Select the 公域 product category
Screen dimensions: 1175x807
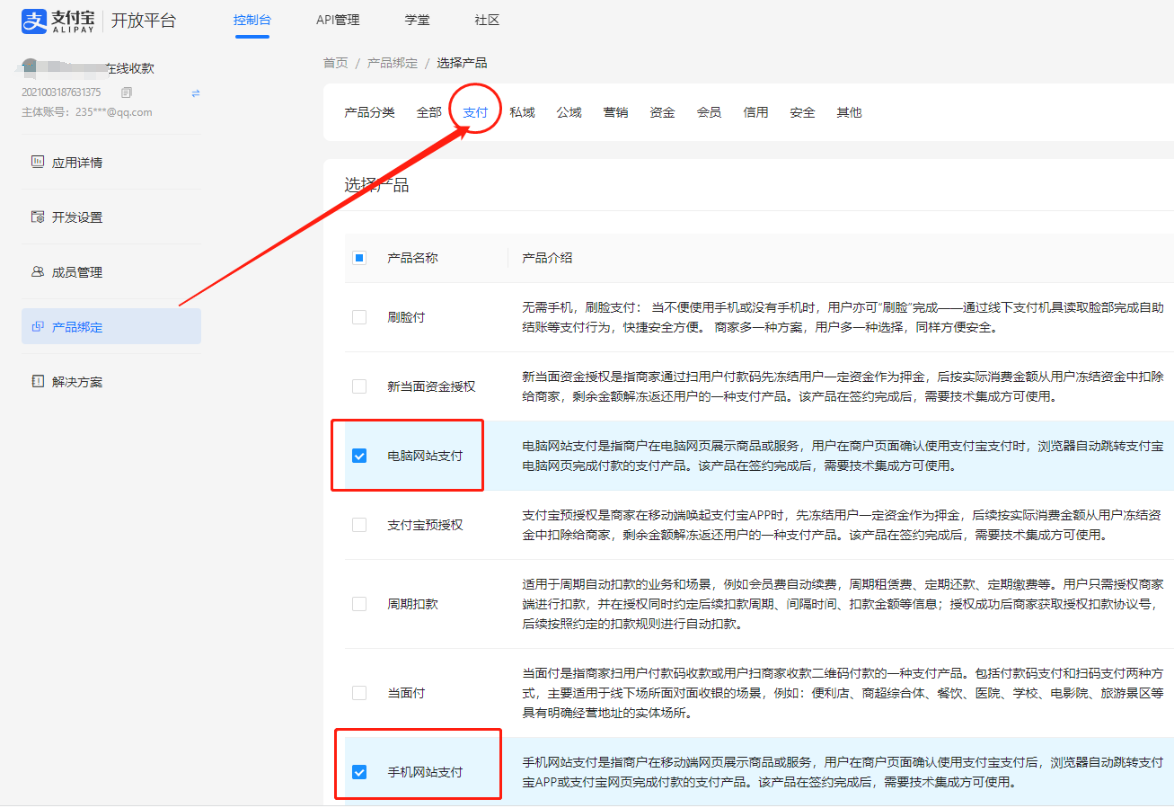tap(569, 112)
